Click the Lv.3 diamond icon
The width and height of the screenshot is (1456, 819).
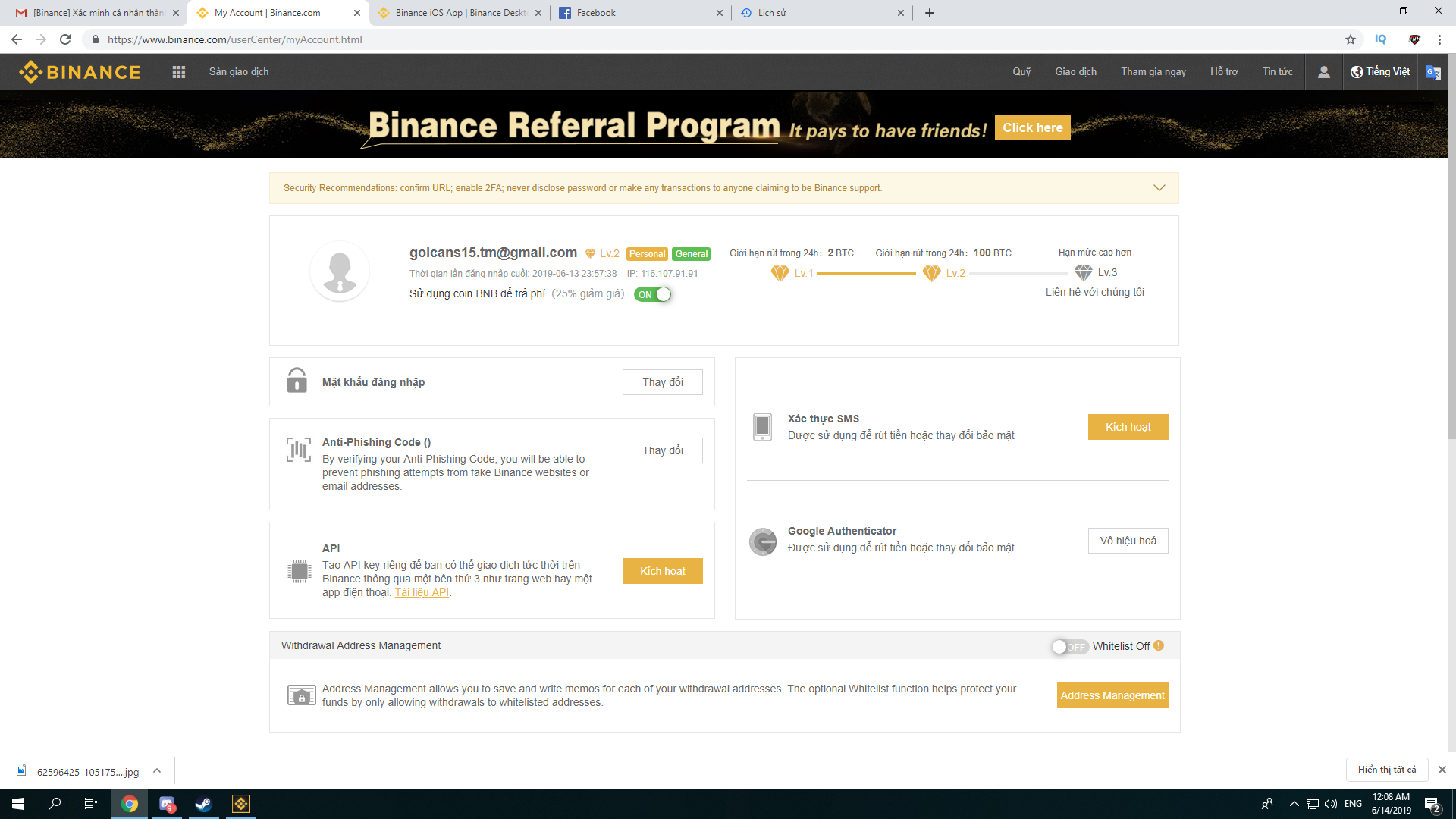pos(1083,273)
